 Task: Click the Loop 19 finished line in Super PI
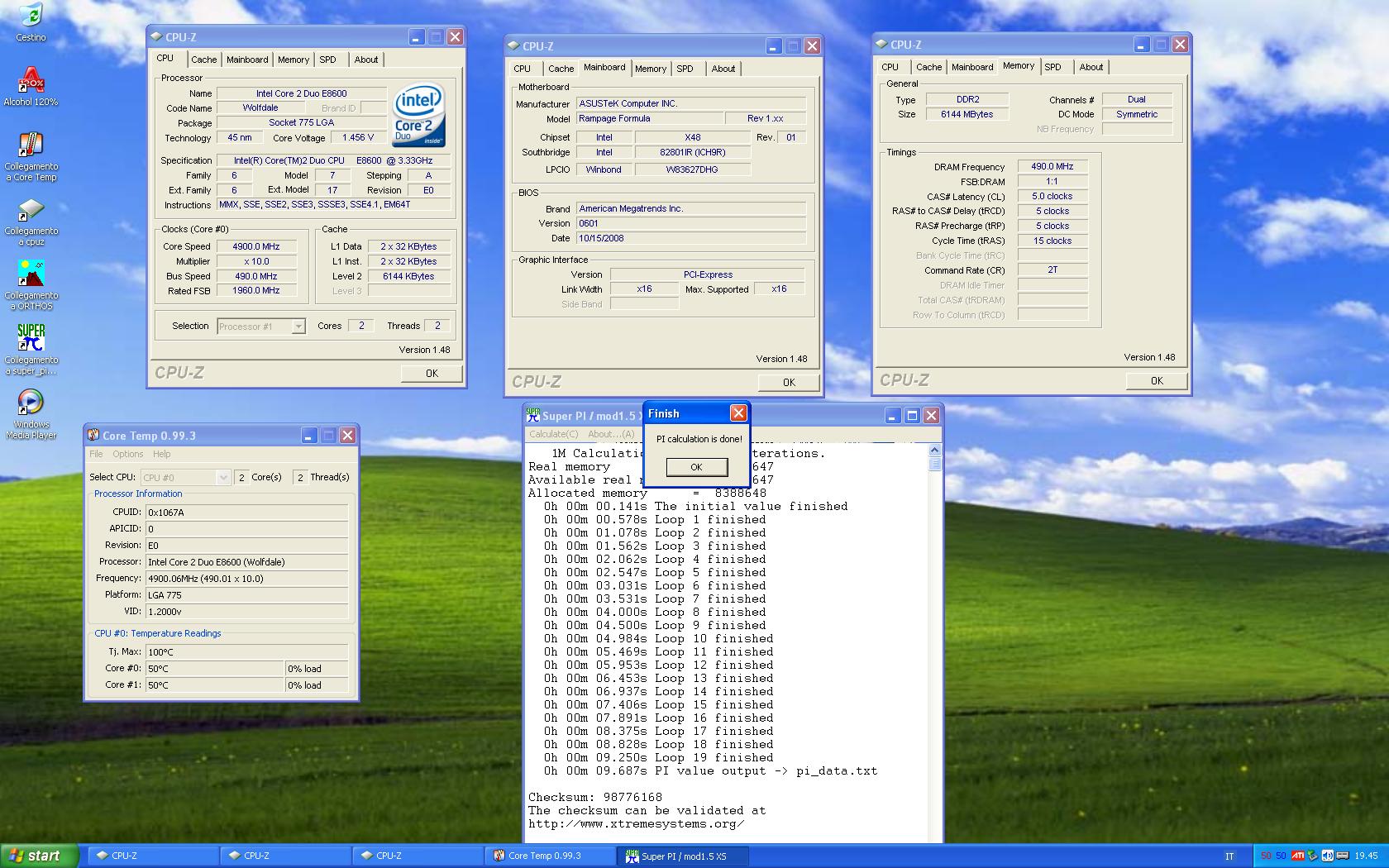click(x=659, y=757)
